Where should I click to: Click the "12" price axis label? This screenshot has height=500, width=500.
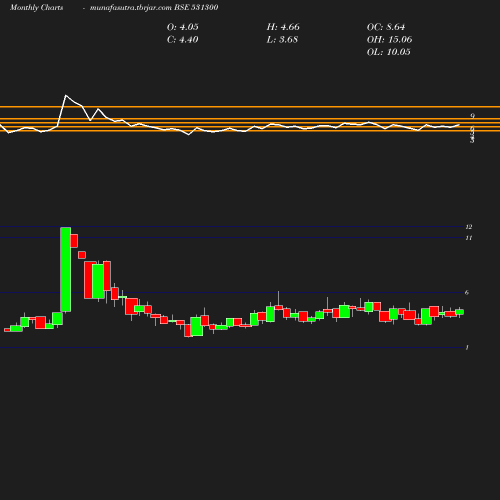coord(469,227)
